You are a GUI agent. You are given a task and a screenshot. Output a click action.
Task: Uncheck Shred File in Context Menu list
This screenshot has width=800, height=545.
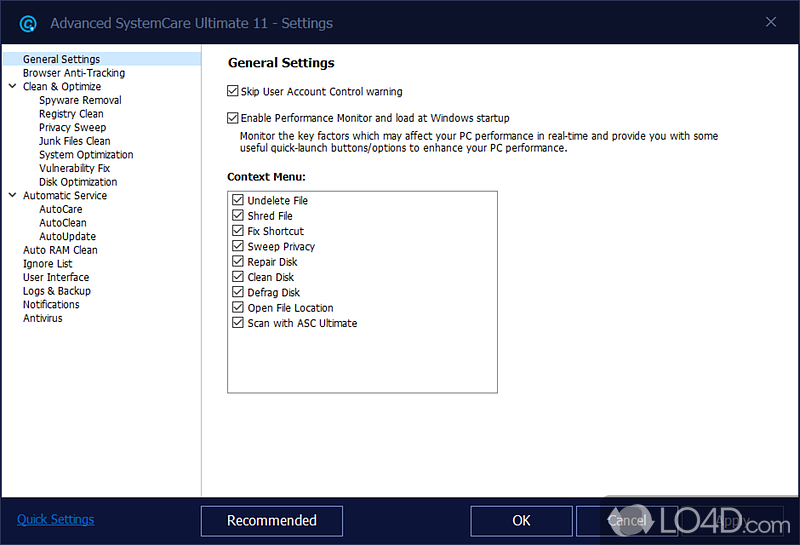click(x=238, y=216)
